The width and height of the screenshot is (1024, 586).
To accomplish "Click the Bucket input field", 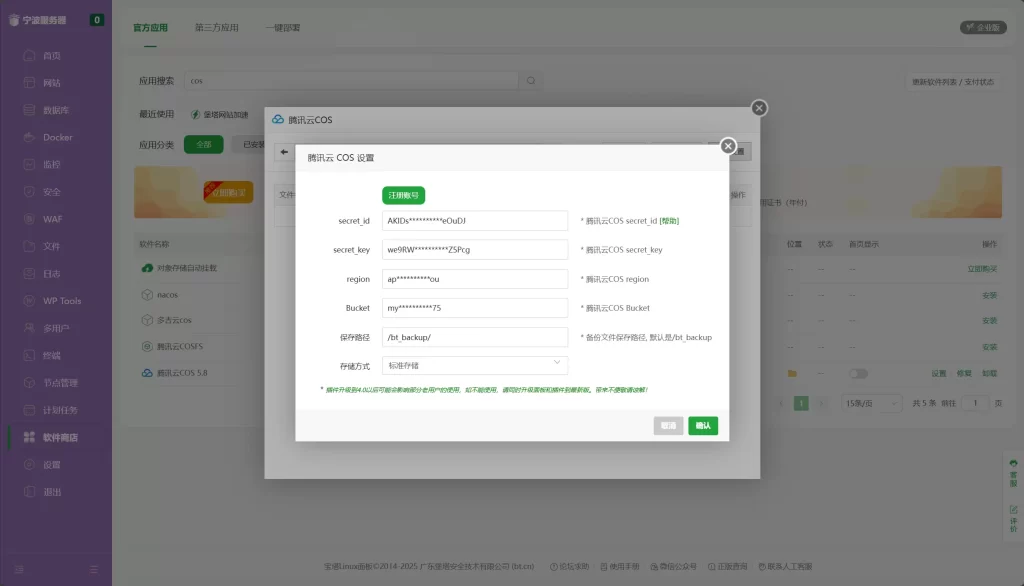I will pos(474,308).
